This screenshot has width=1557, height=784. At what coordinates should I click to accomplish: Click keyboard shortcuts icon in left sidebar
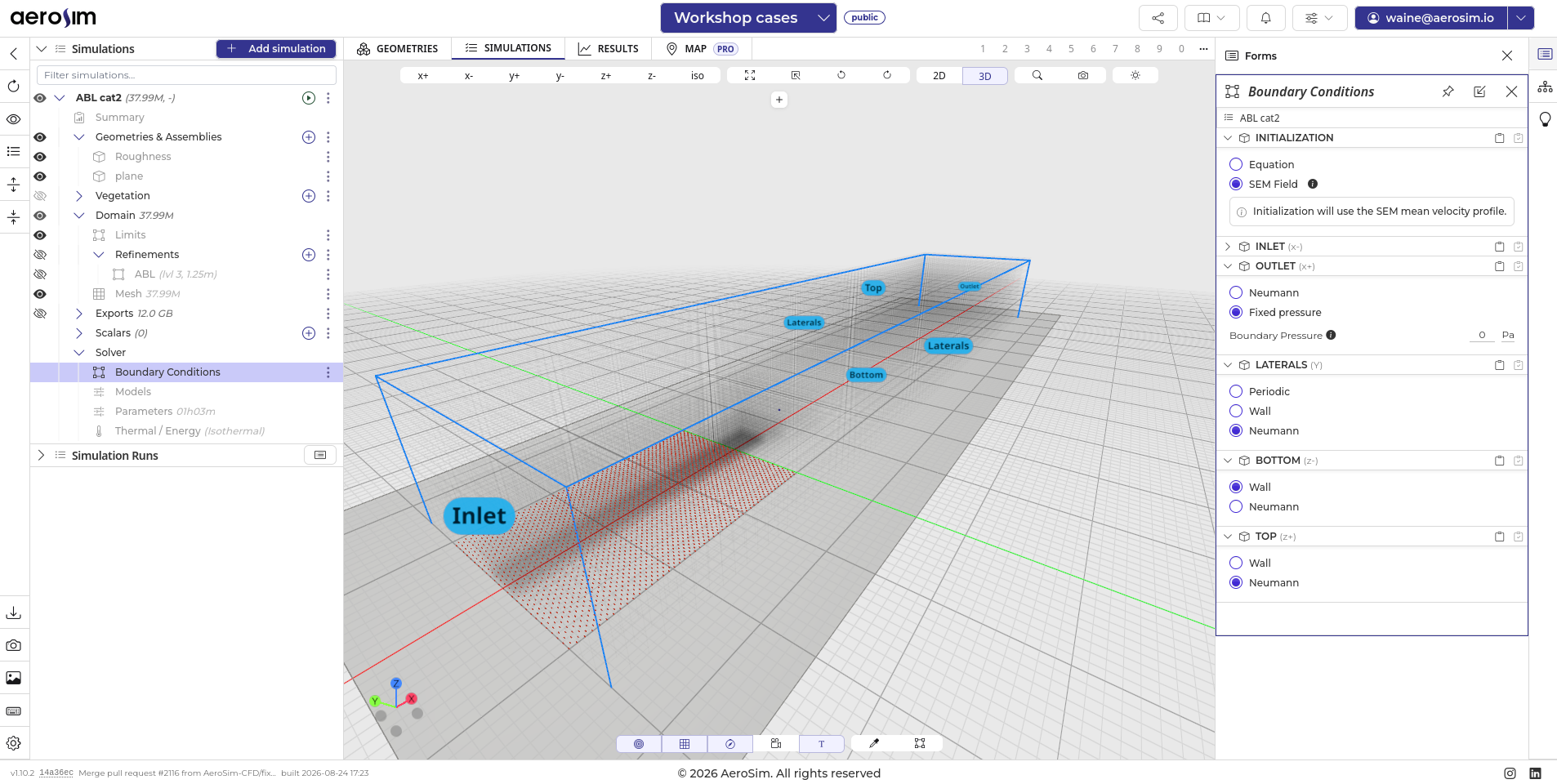14,710
